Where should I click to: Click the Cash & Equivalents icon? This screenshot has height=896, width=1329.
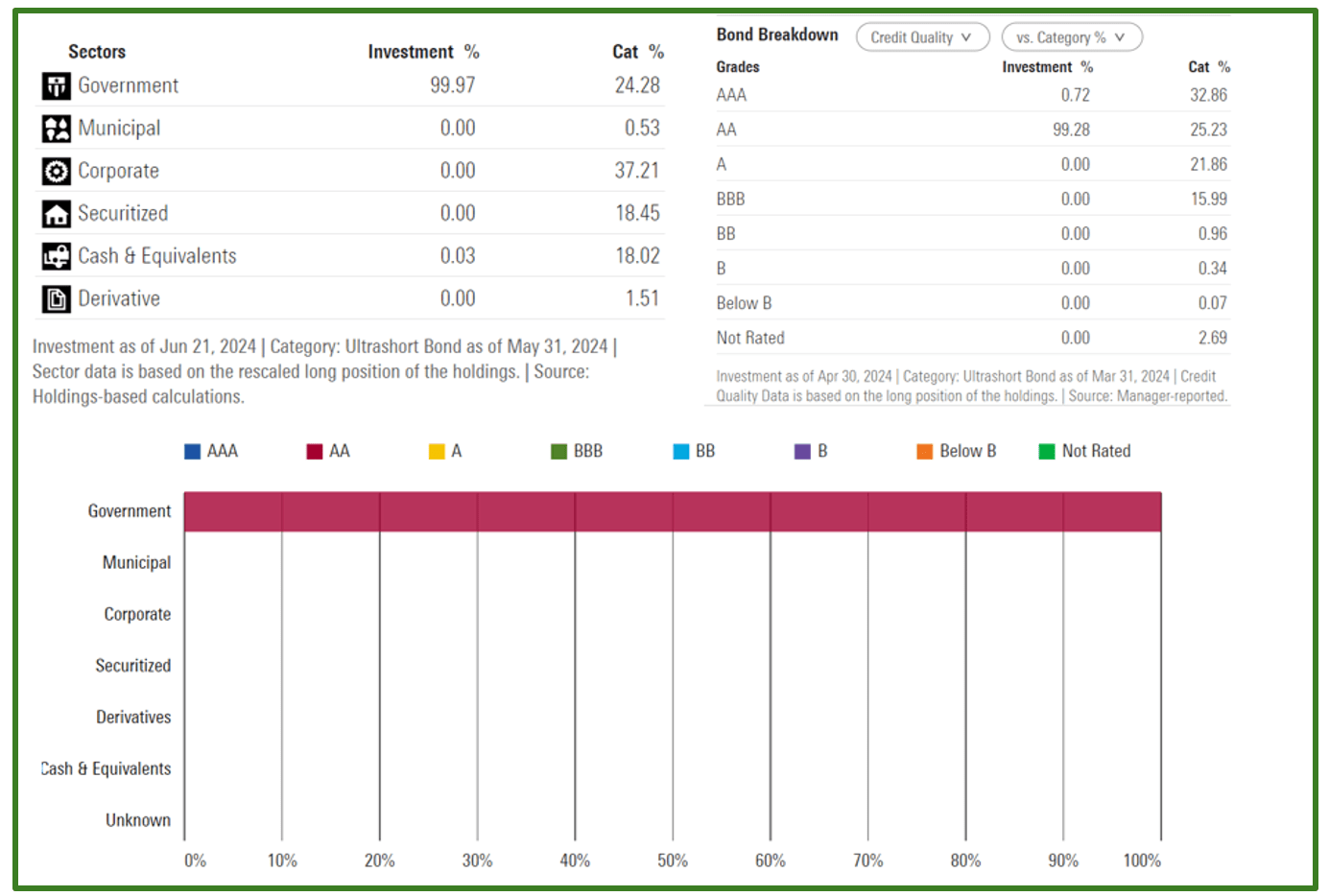click(x=55, y=255)
